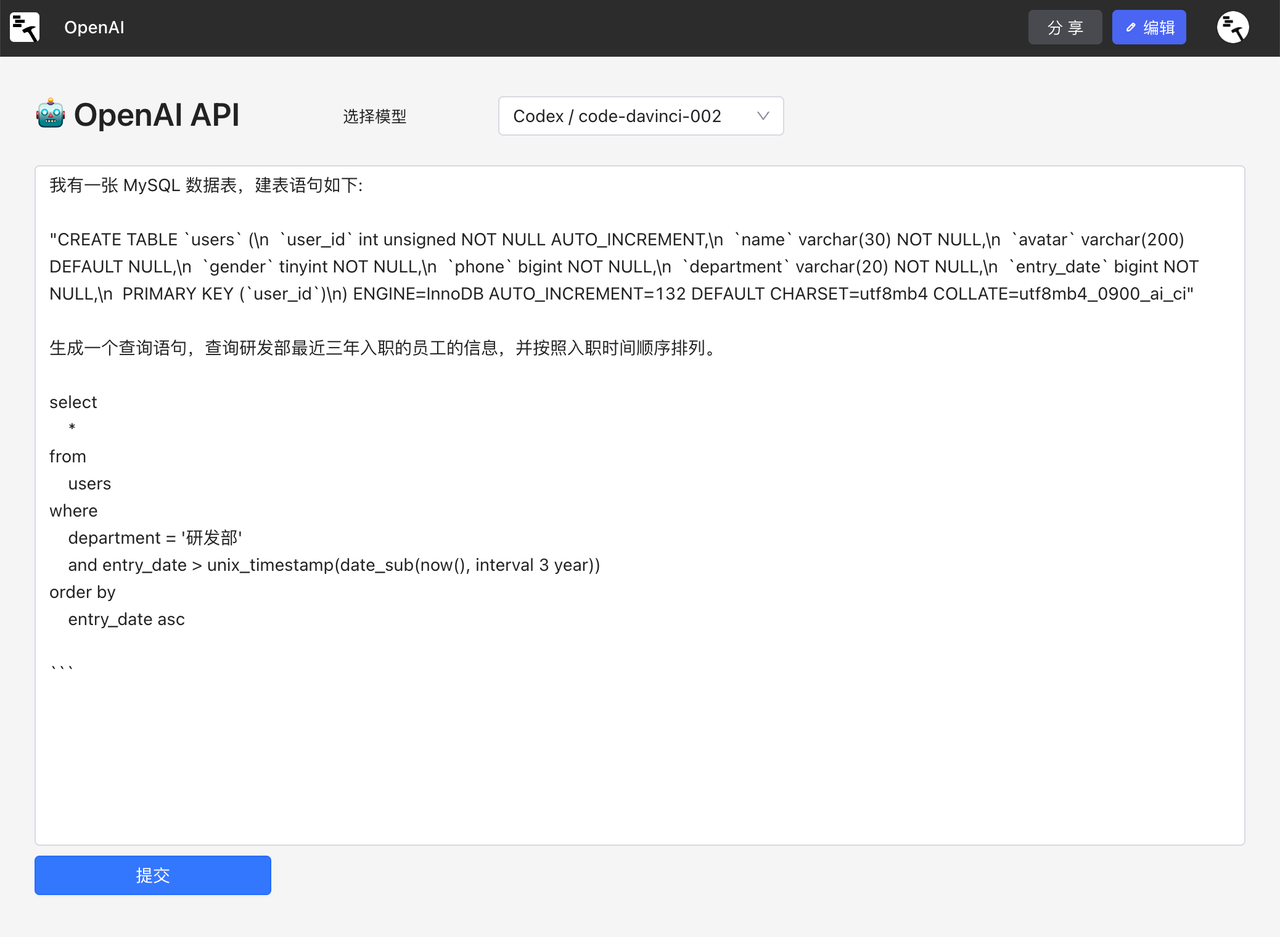Click the CREATE TABLE `users` statement text
The height and width of the screenshot is (937, 1280).
(623, 267)
